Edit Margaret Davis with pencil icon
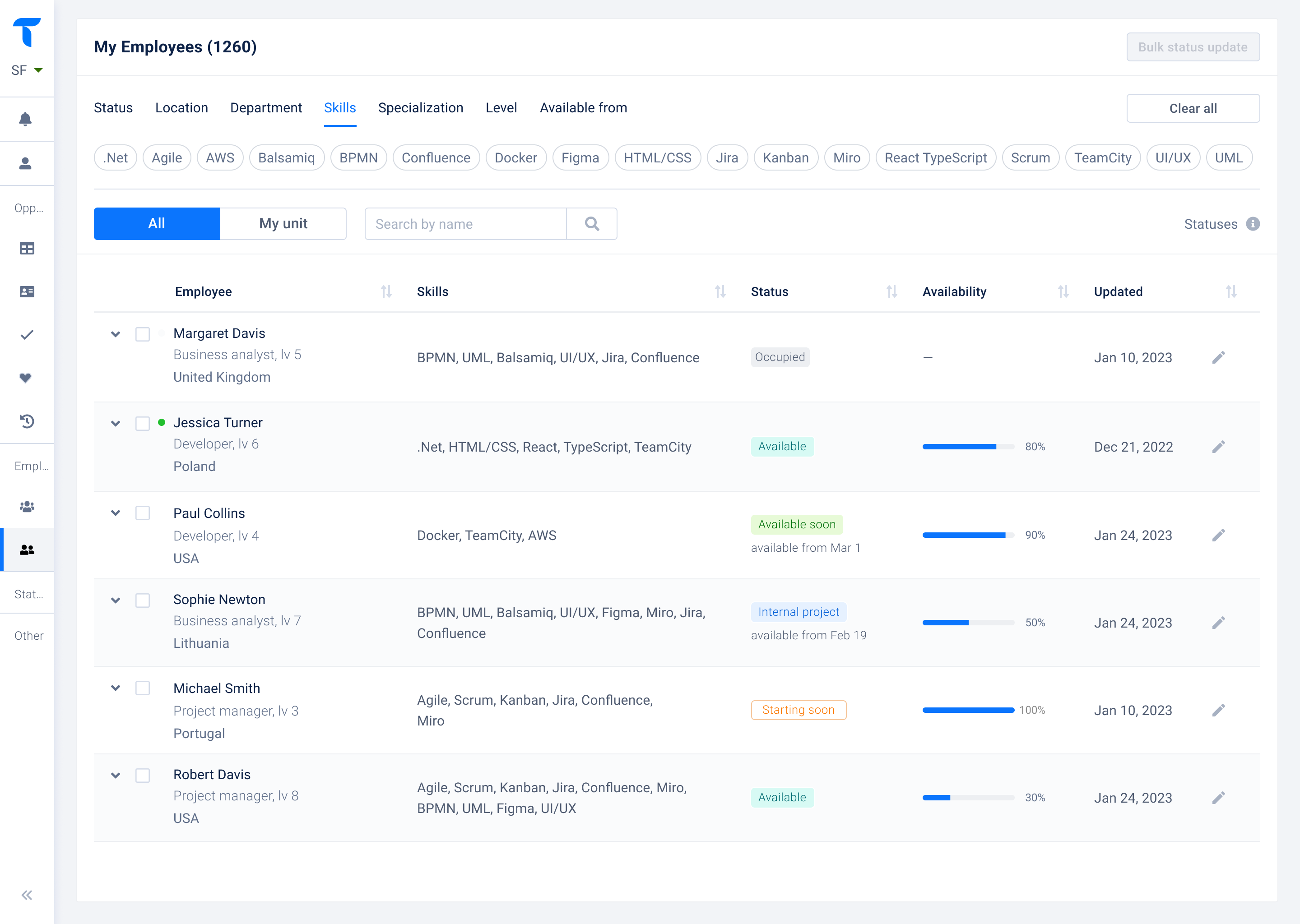 tap(1218, 357)
